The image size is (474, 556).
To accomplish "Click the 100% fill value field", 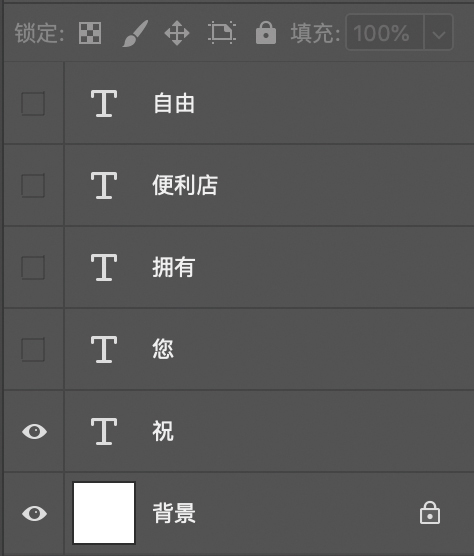I will click(x=385, y=33).
